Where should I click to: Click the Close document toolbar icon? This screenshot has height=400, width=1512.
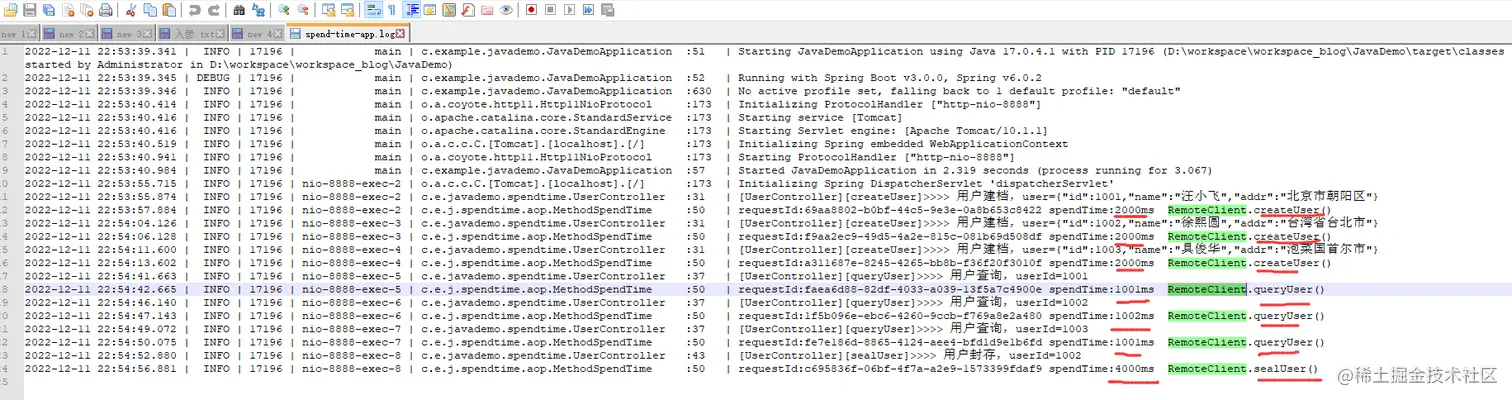(x=68, y=10)
